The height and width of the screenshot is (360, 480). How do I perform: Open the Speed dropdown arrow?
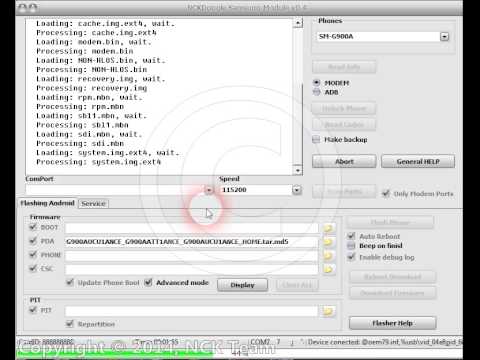click(x=297, y=190)
